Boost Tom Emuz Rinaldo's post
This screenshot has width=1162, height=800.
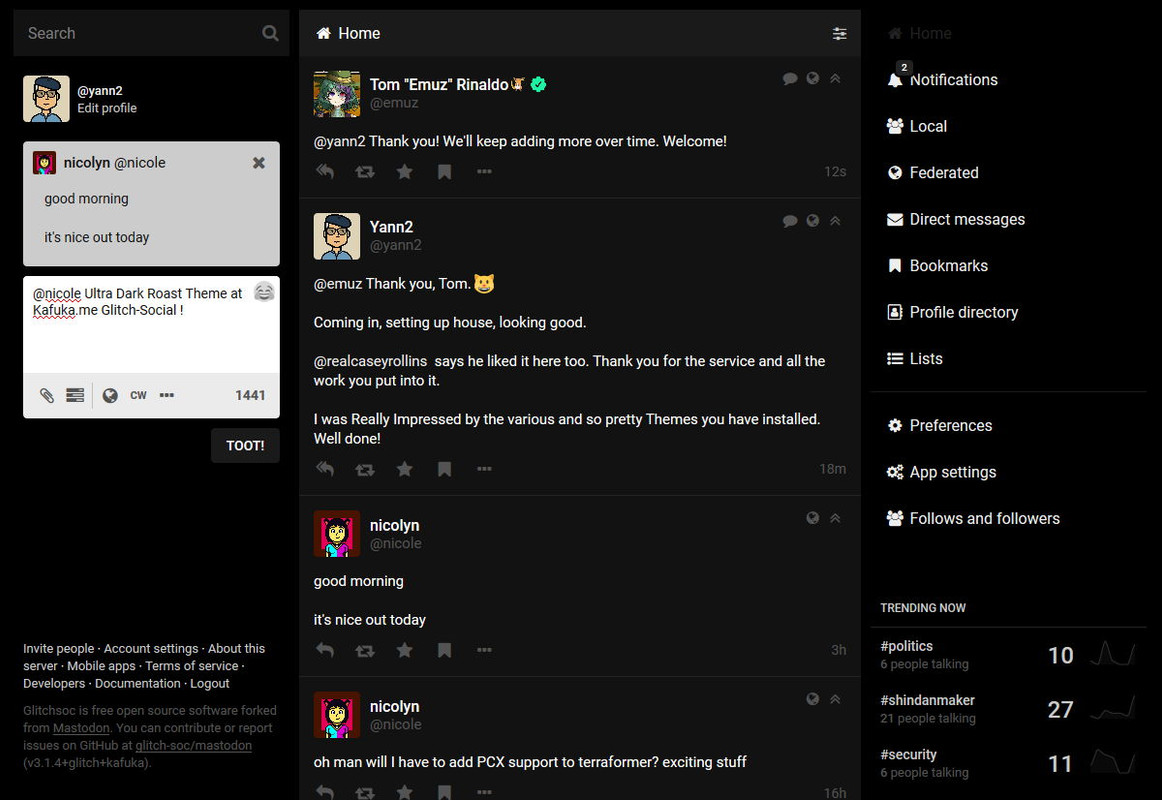click(x=365, y=172)
